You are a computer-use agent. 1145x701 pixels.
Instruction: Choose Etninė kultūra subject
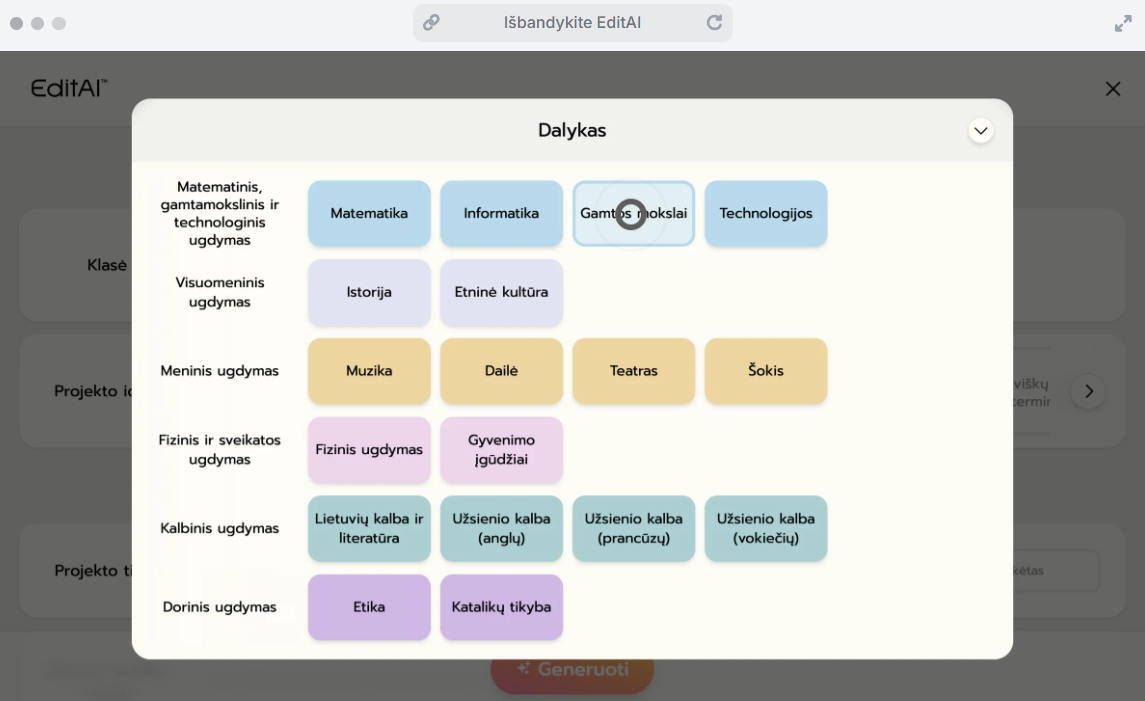[x=501, y=293]
